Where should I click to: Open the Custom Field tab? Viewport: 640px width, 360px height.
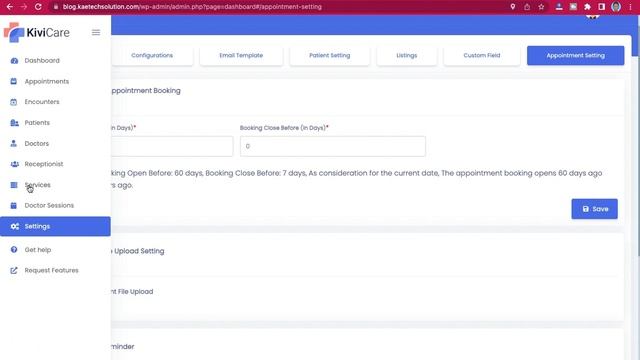[x=482, y=56]
